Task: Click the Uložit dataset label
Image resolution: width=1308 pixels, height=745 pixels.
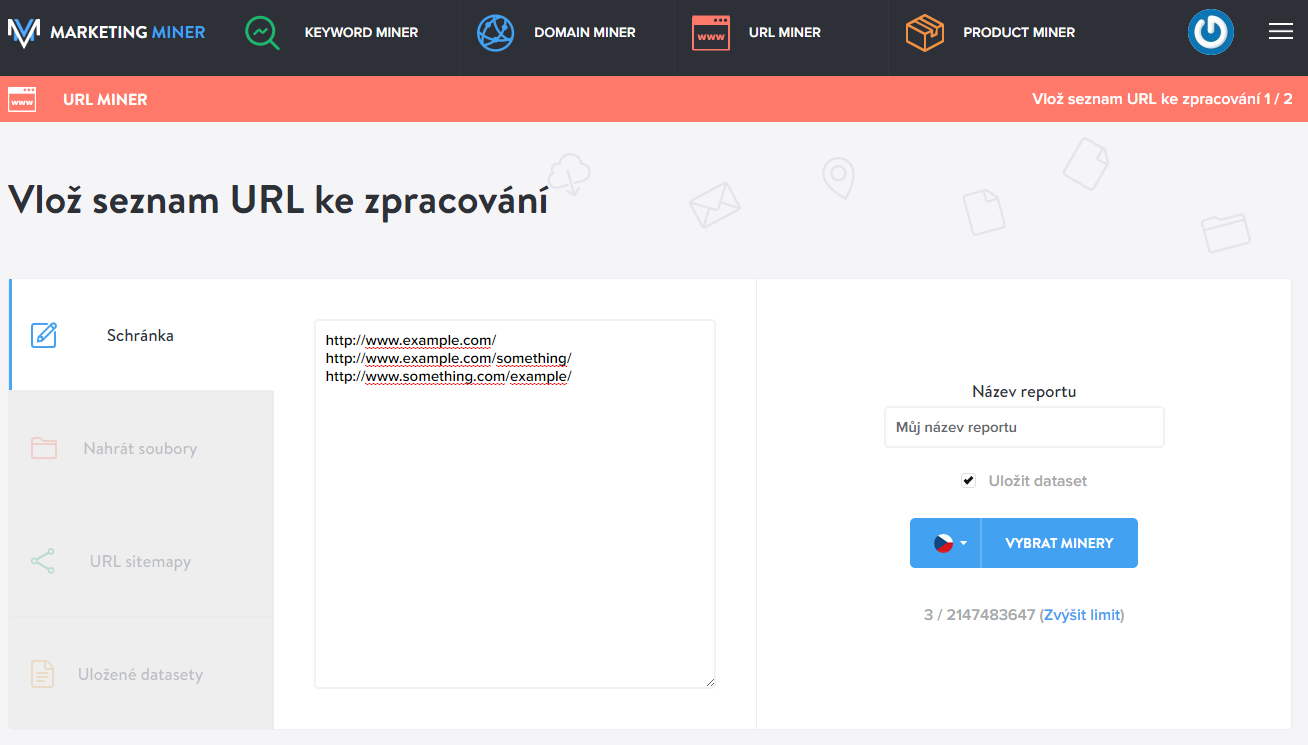Action: (x=1038, y=481)
